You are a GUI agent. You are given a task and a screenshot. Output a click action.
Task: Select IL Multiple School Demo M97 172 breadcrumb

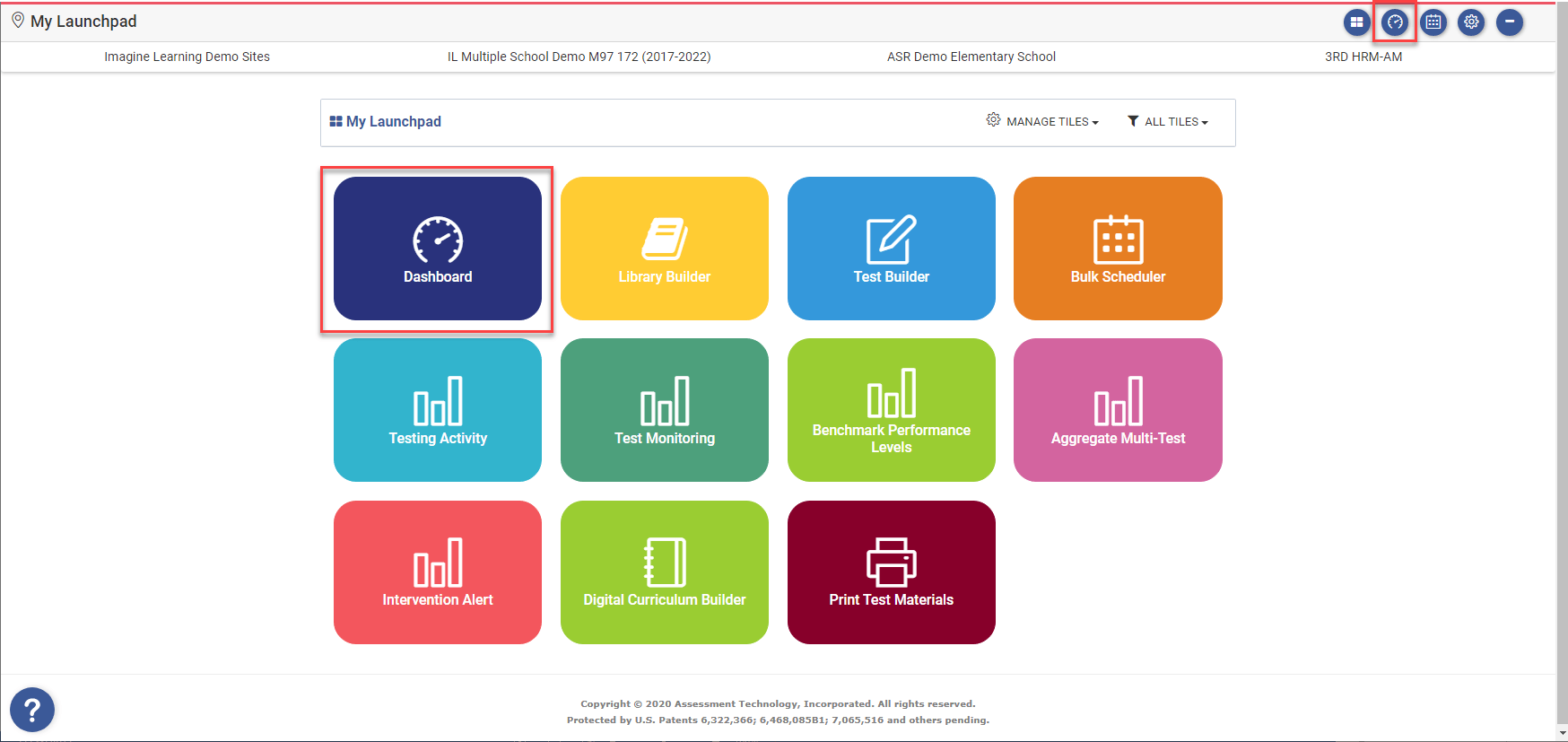click(579, 57)
